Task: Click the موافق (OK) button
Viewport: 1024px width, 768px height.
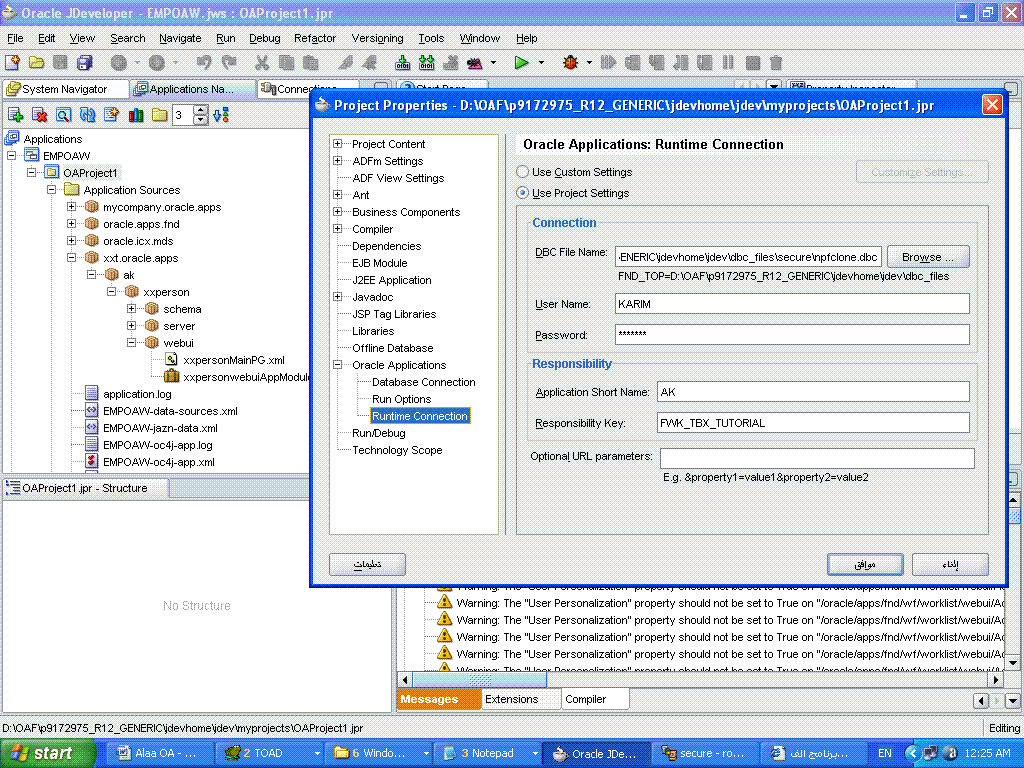Action: (x=865, y=564)
